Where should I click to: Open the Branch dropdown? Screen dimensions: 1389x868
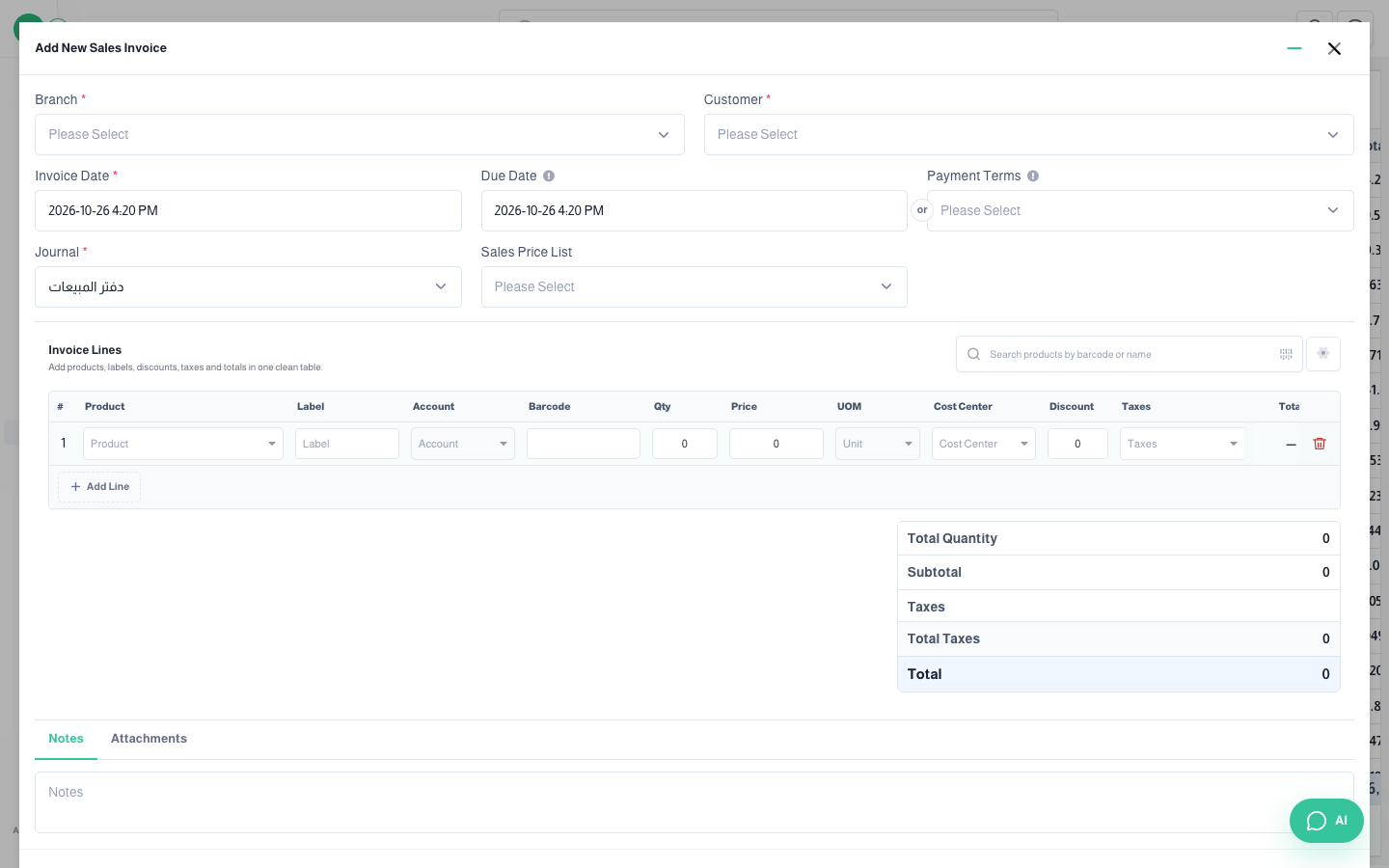pyautogui.click(x=360, y=135)
